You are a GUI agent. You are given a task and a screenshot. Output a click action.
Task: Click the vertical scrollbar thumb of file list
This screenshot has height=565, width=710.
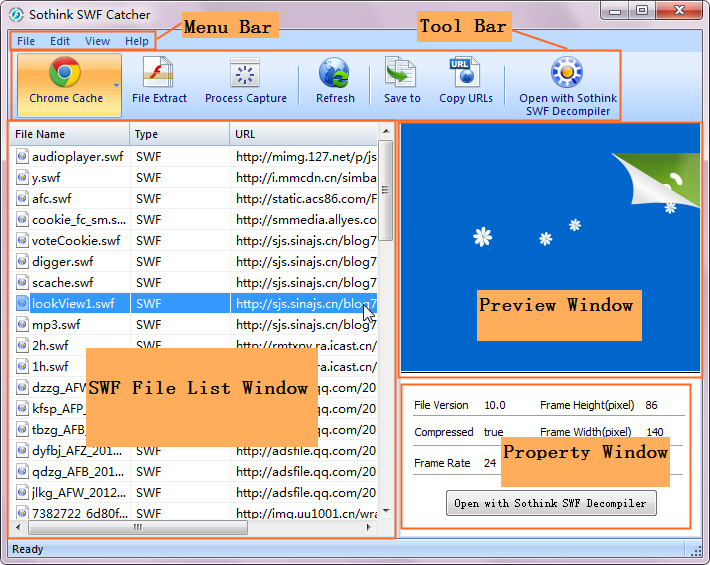[x=386, y=191]
